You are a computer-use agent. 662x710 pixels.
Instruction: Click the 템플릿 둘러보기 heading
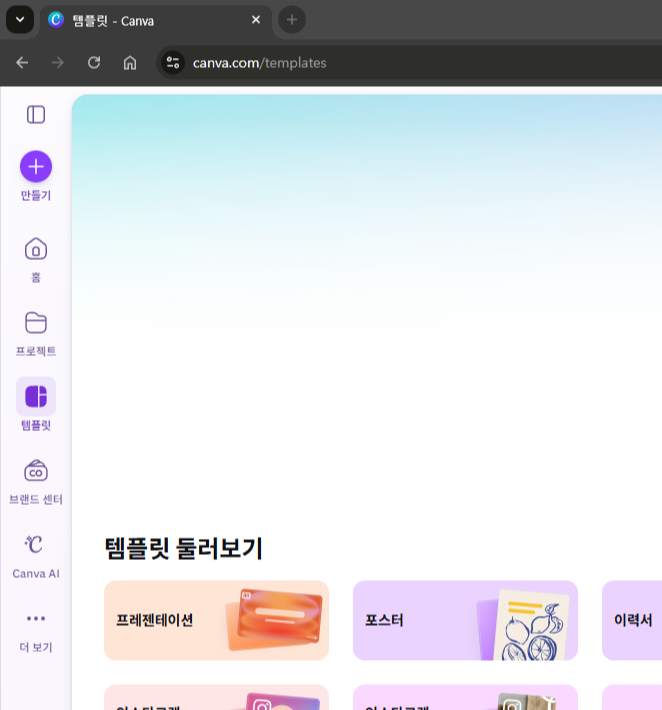(x=183, y=548)
